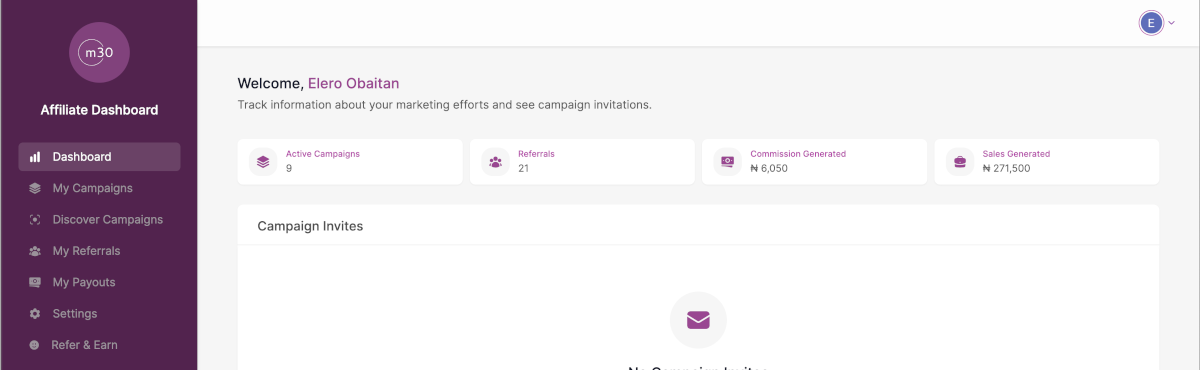1200x370 pixels.
Task: Click the ₦ 6,050 commission value
Action: (769, 168)
